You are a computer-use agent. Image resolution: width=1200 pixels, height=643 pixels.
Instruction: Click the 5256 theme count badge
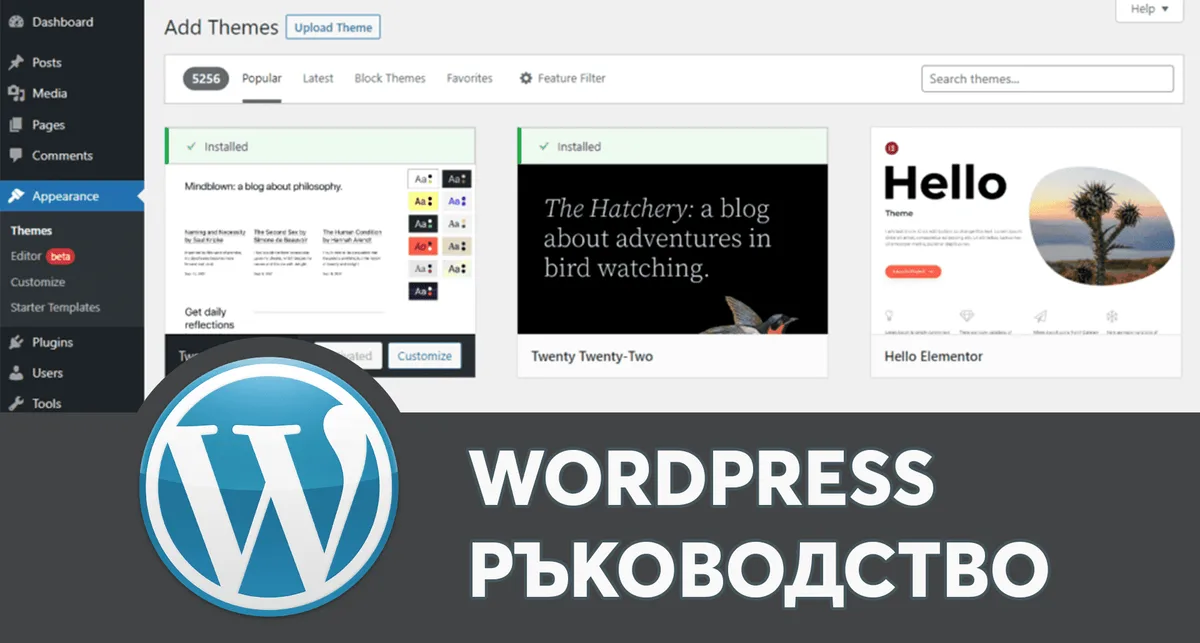[x=207, y=78]
